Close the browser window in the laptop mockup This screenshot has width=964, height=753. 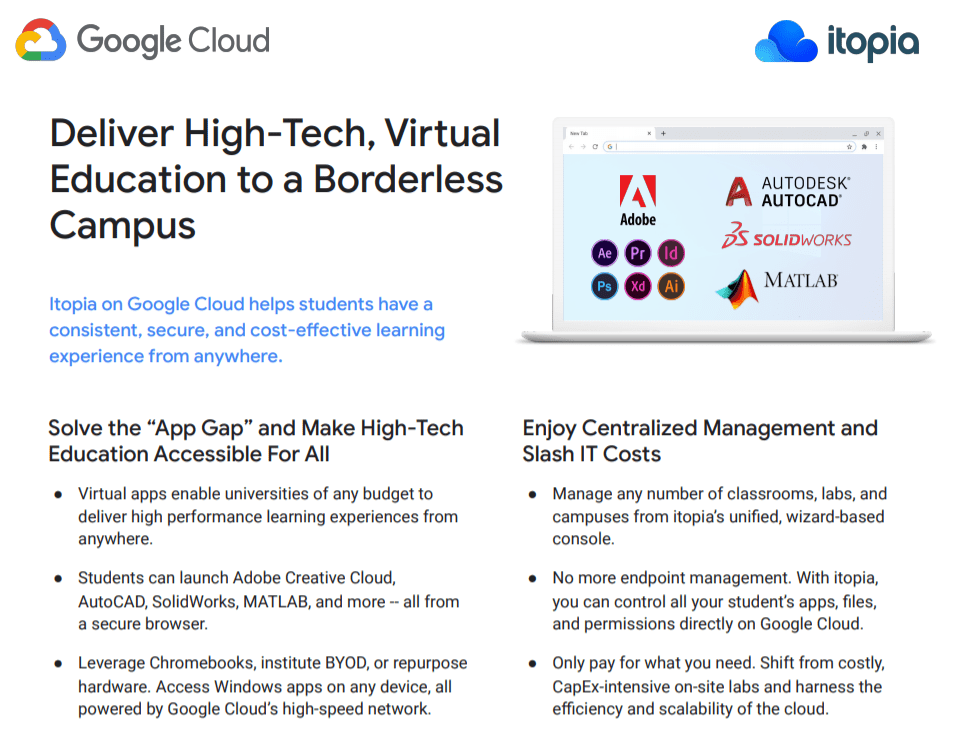[x=879, y=133]
